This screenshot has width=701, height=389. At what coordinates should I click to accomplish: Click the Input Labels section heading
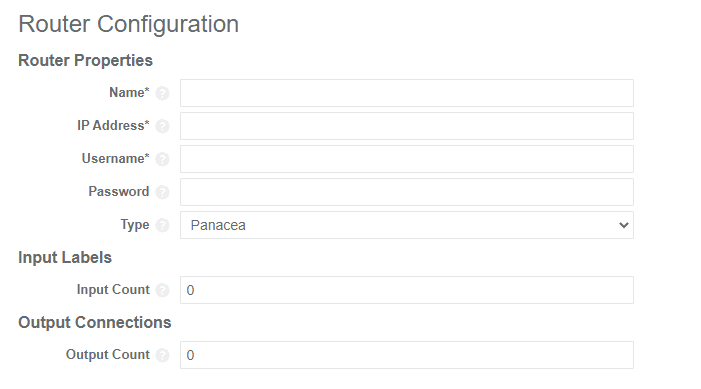point(65,258)
